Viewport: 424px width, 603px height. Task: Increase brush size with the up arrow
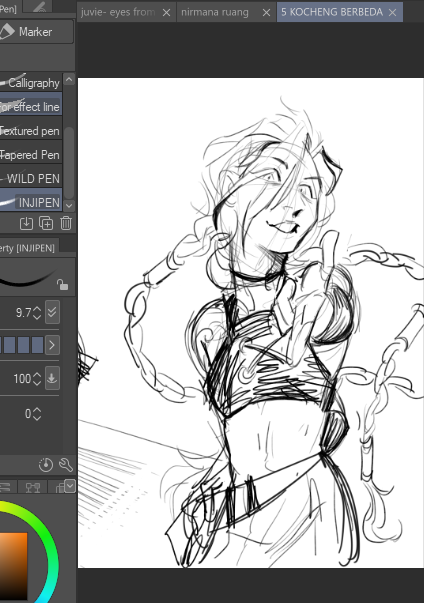point(37,309)
